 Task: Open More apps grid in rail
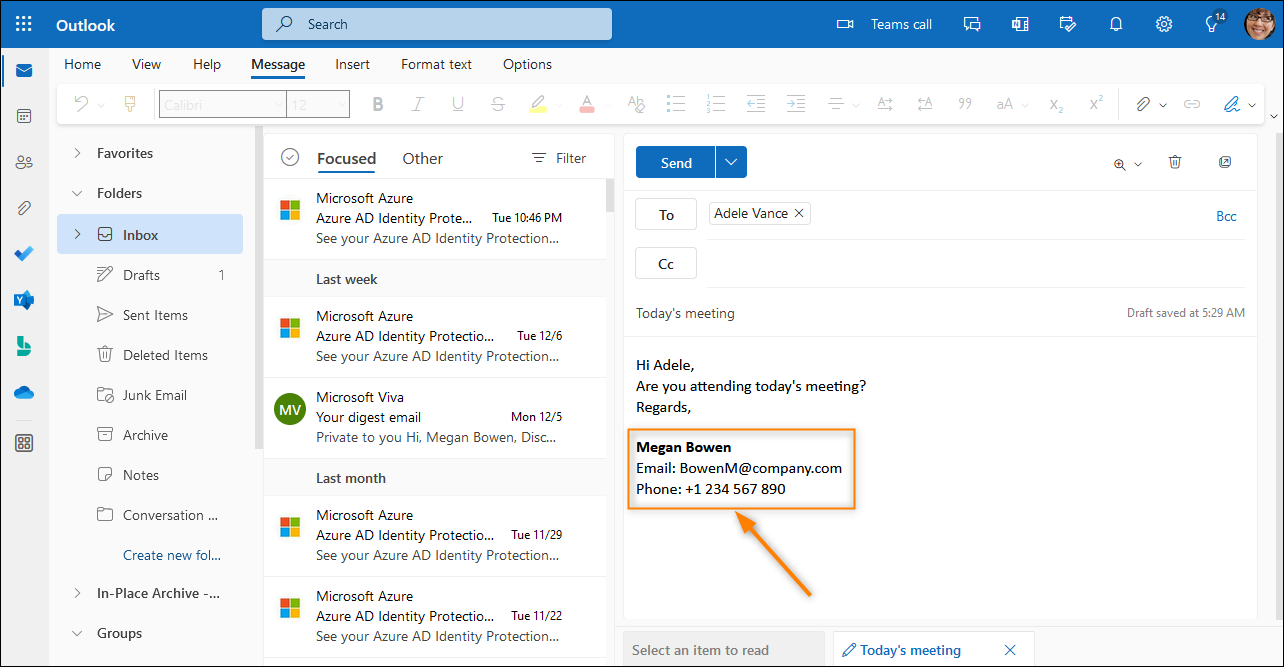click(24, 443)
